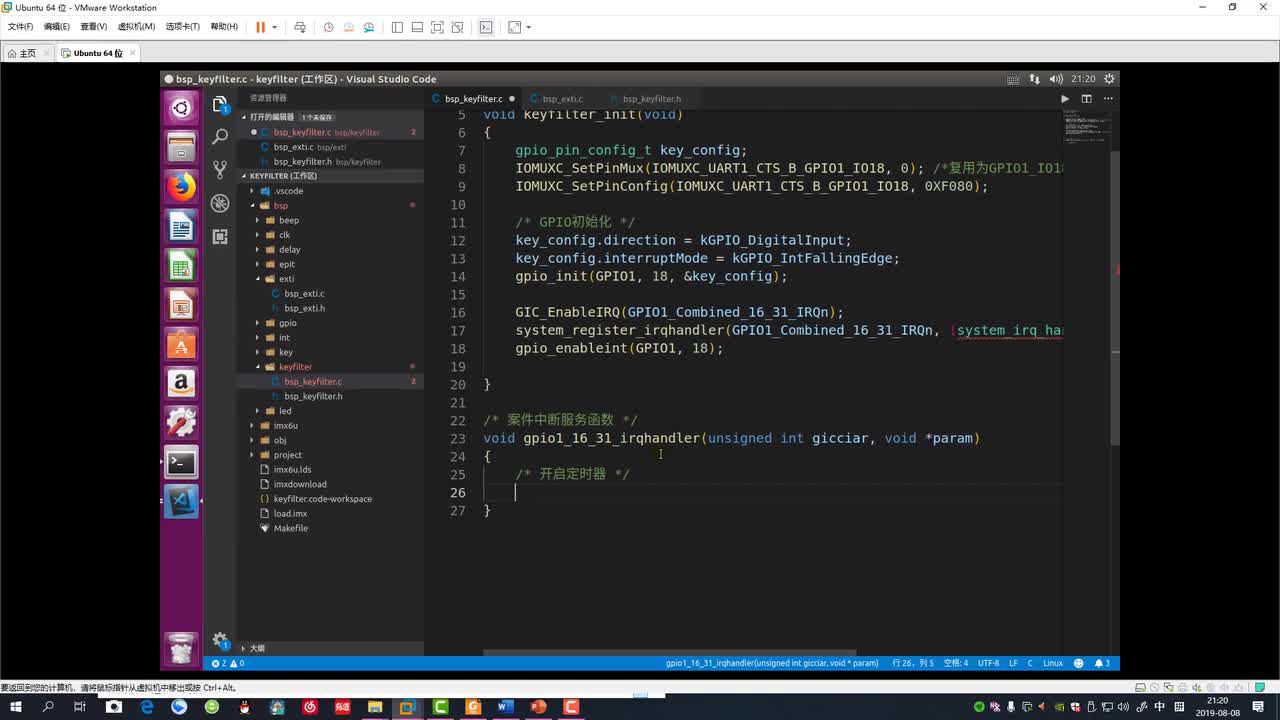Open the VMware stretch guest dropdown arrow
The image size is (1280, 720).
click(528, 27)
